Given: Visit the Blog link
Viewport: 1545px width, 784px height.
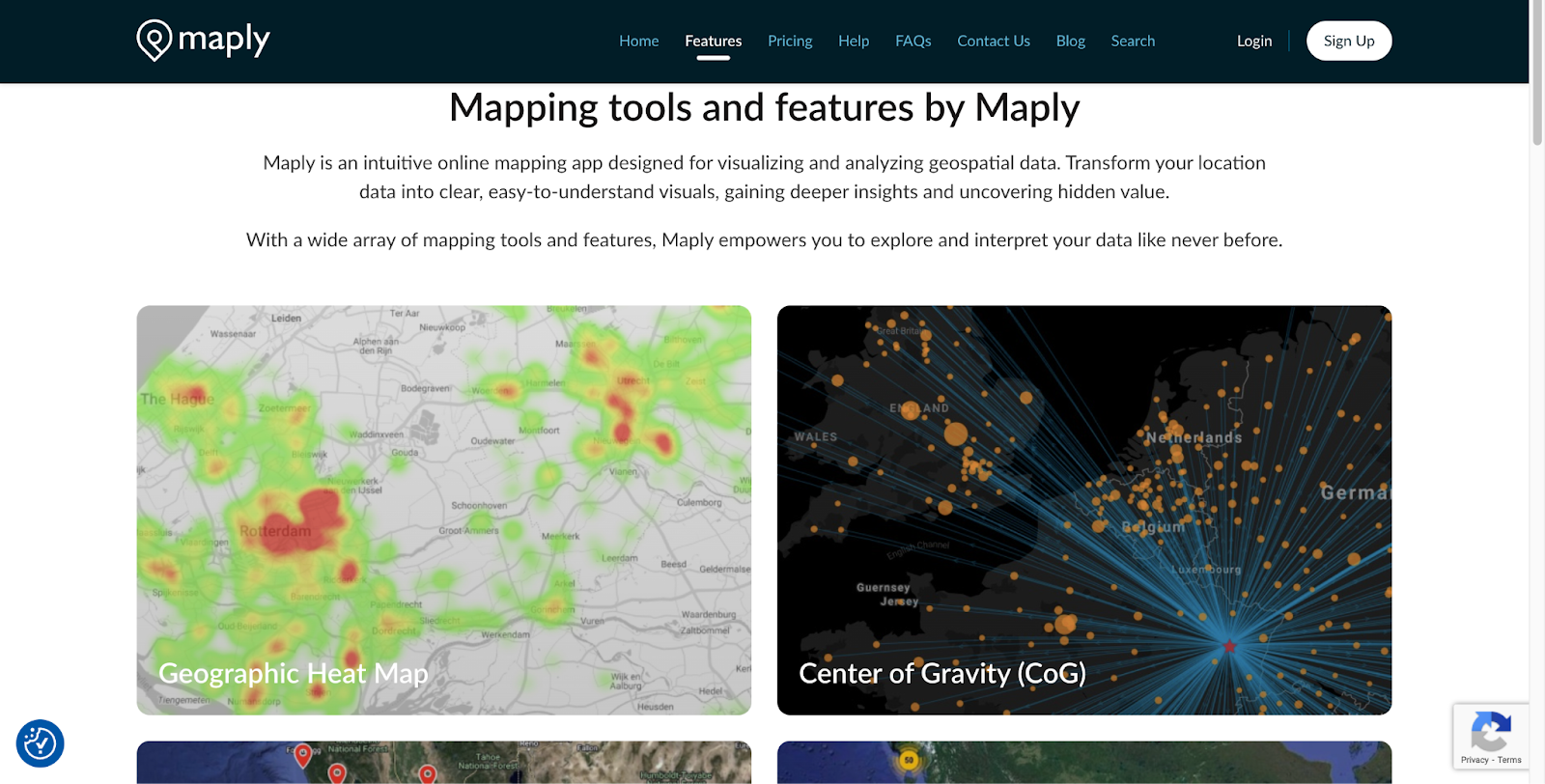Looking at the screenshot, I should coord(1071,41).
